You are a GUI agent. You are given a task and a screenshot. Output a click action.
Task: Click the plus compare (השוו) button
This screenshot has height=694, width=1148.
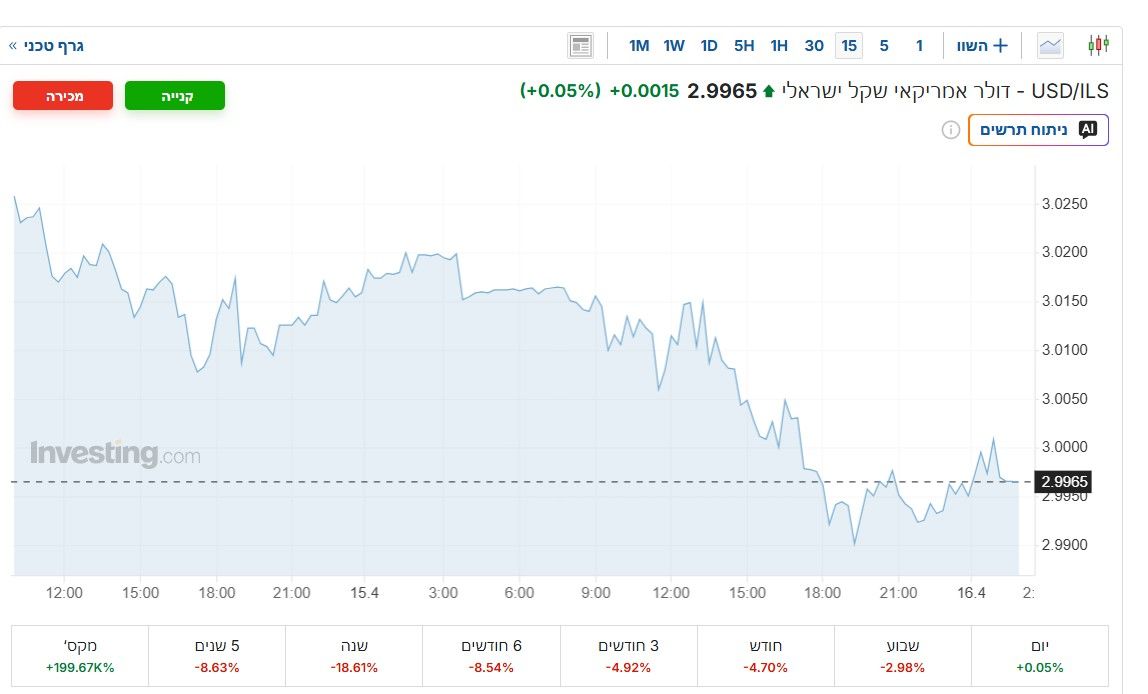coord(983,45)
